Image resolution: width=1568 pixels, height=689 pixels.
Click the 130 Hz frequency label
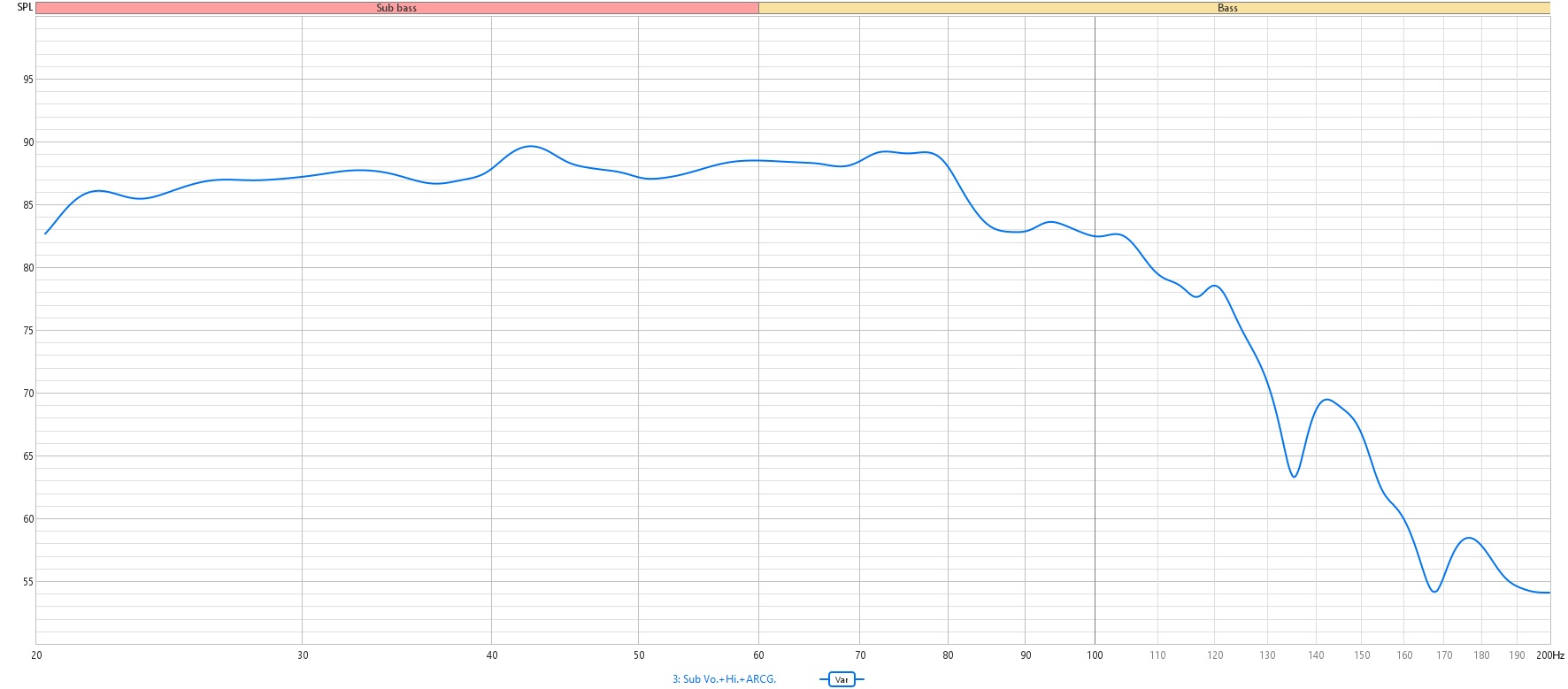pyautogui.click(x=1268, y=655)
